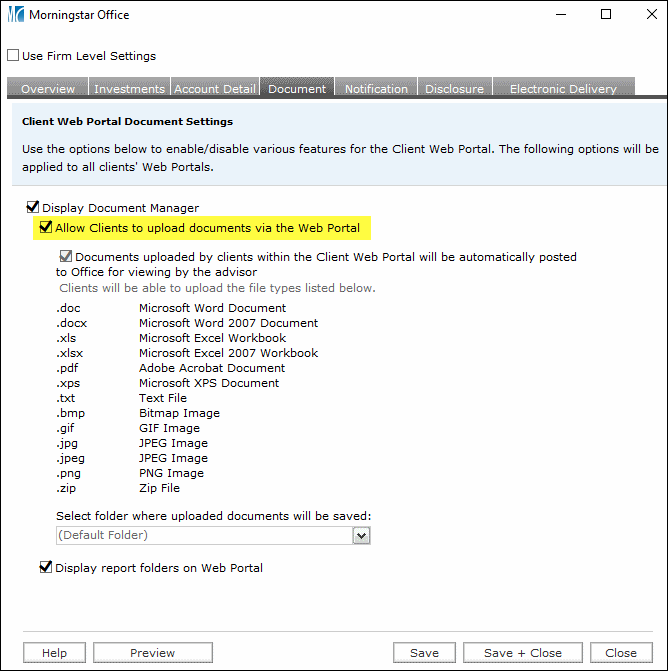Click Save + Close button

point(523,653)
